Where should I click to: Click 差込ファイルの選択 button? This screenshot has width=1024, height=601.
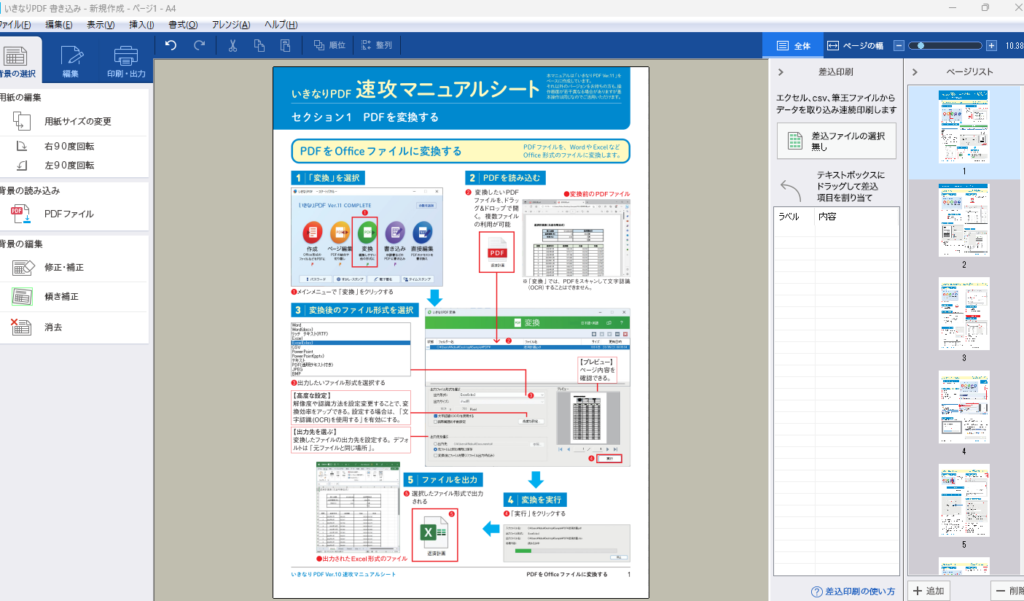tap(836, 139)
